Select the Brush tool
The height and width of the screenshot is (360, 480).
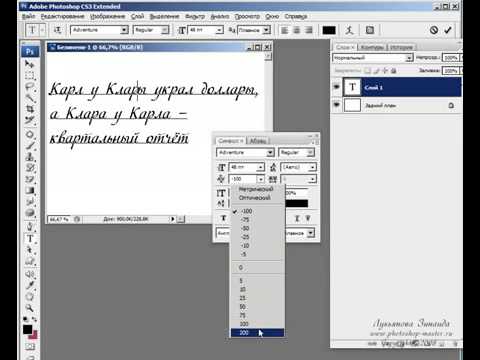click(x=30, y=145)
